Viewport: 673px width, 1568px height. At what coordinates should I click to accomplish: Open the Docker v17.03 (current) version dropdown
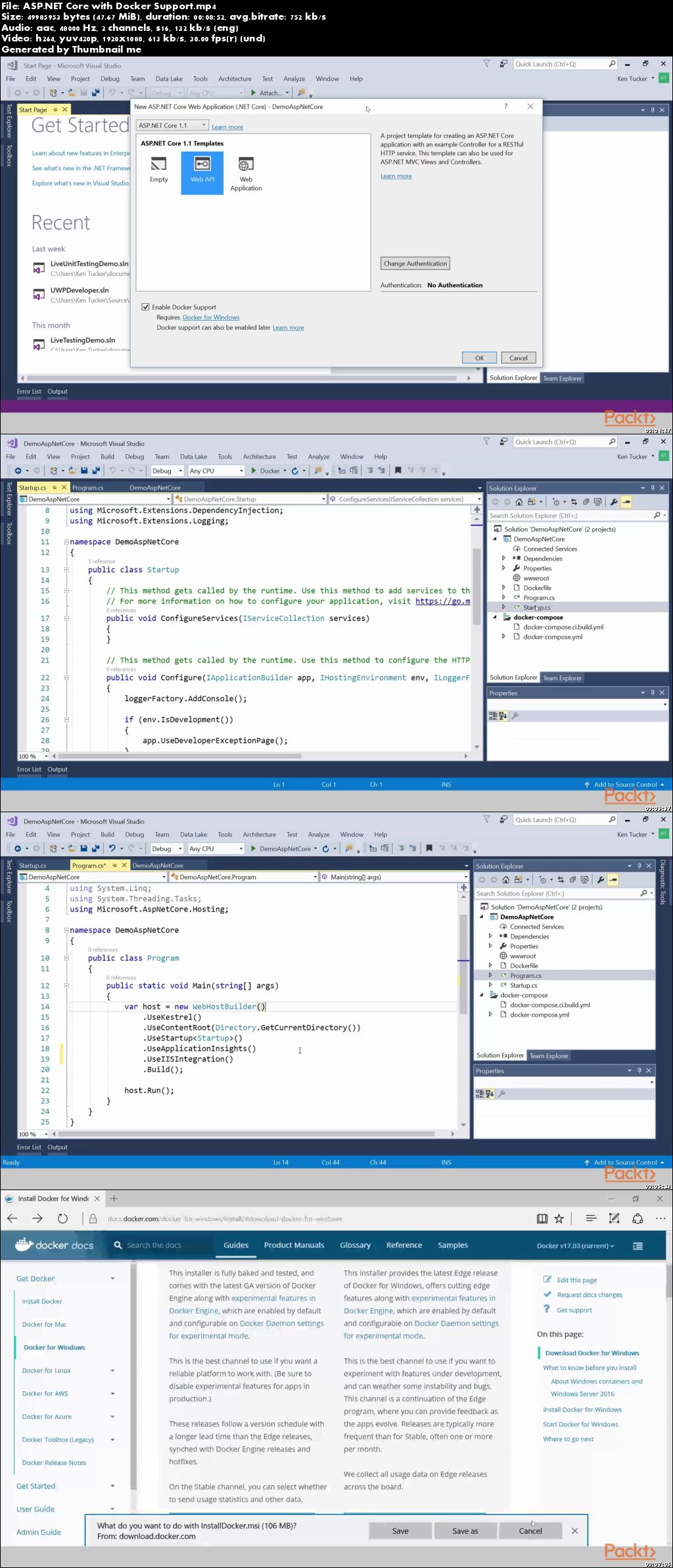[x=575, y=1246]
